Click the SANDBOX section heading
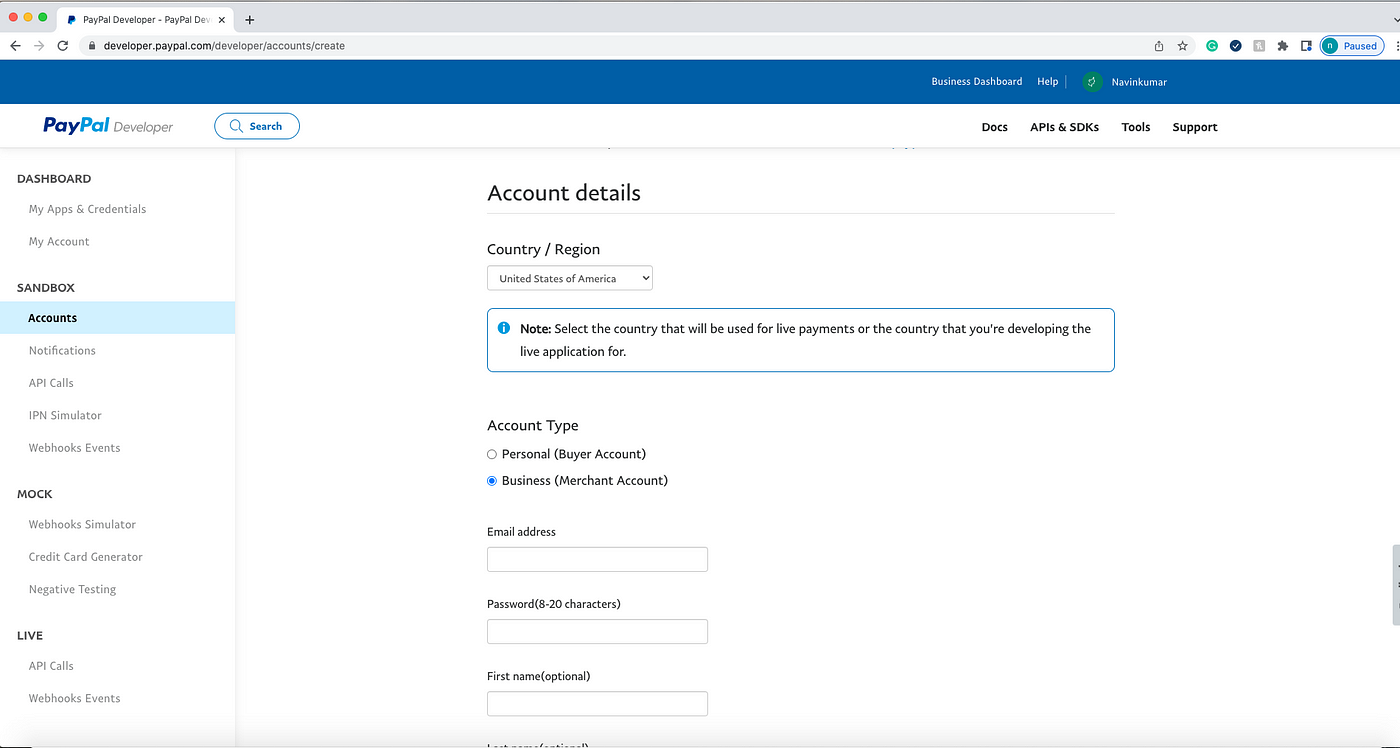The height and width of the screenshot is (748, 1400). (46, 288)
